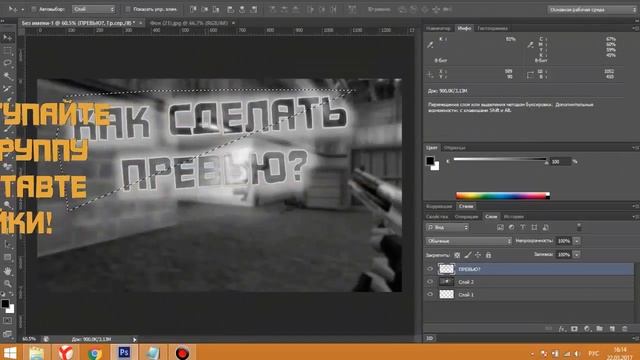Click the foreground color swatch in toolbox

click(5, 304)
